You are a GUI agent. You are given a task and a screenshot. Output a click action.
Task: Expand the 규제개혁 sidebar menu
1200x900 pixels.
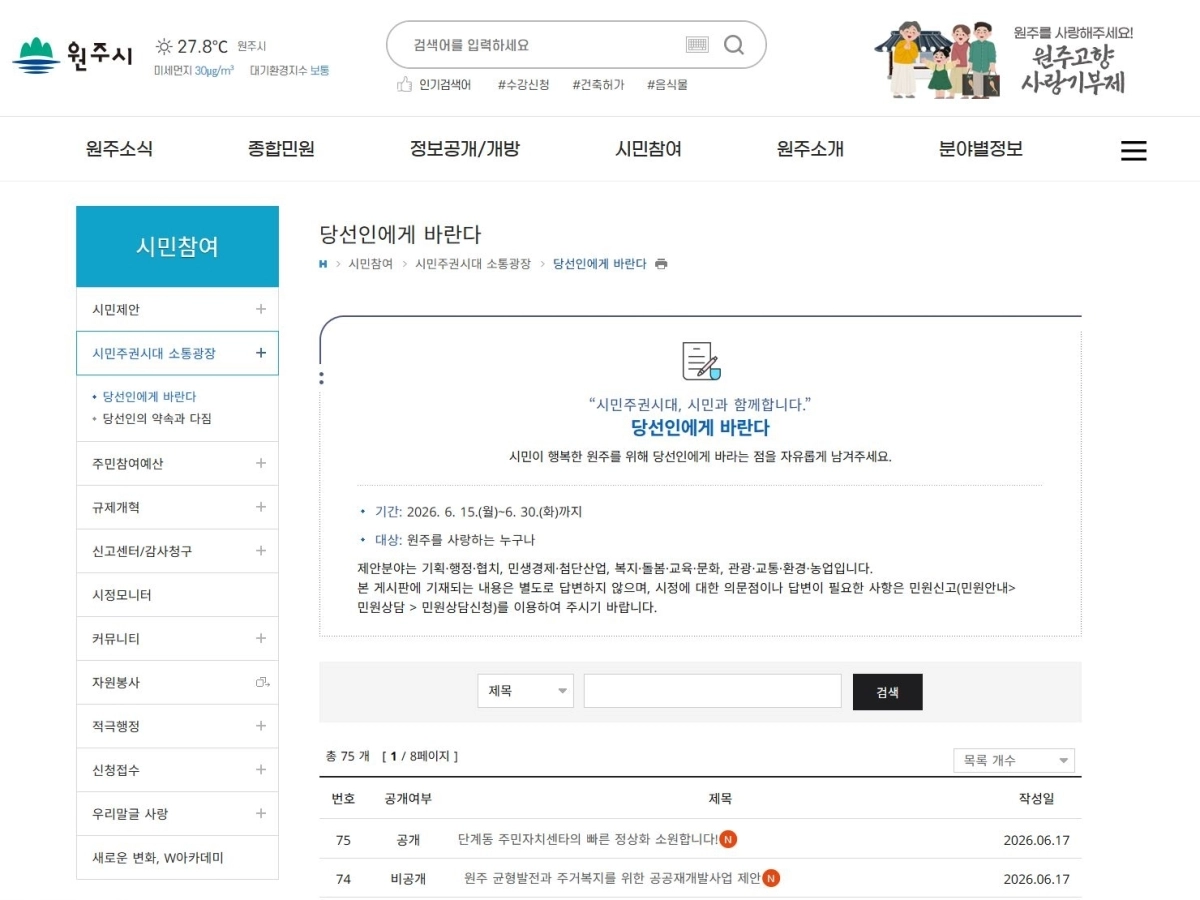pyautogui.click(x=261, y=507)
